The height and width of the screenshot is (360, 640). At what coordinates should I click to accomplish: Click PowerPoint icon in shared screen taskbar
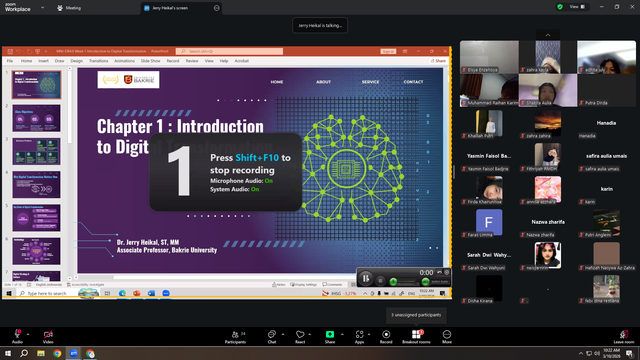[x=137, y=293]
